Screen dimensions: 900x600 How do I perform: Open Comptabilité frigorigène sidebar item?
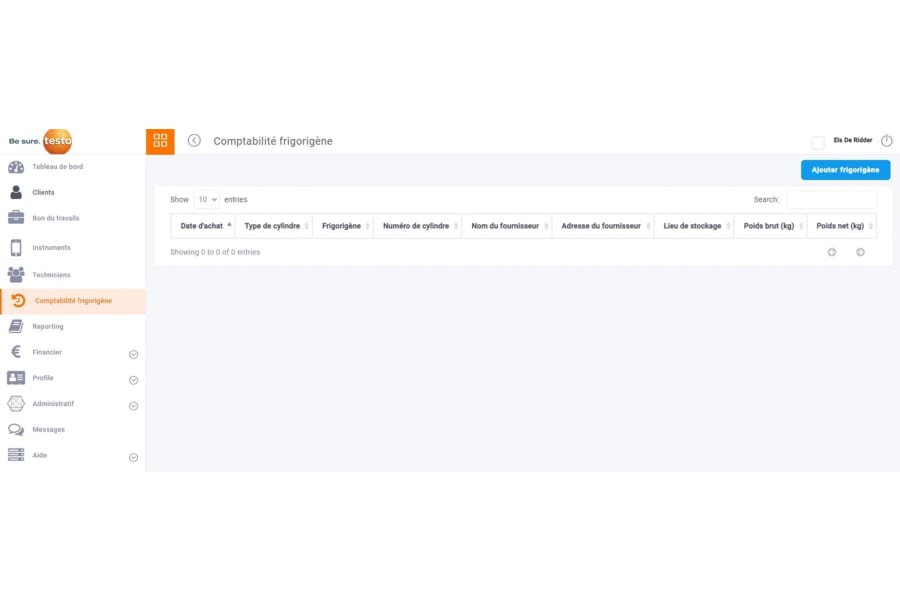coord(73,301)
